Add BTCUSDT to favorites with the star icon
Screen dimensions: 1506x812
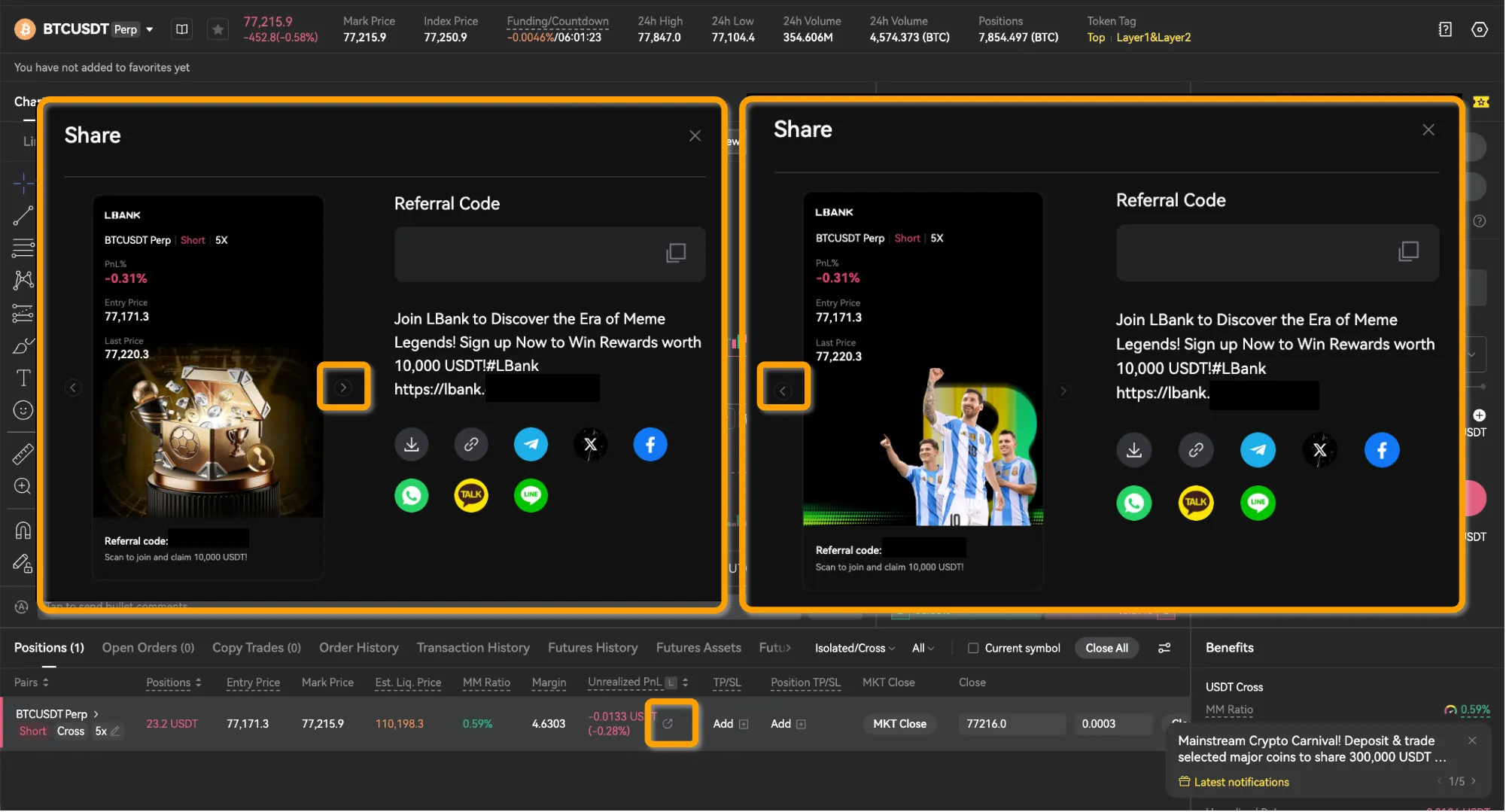218,29
